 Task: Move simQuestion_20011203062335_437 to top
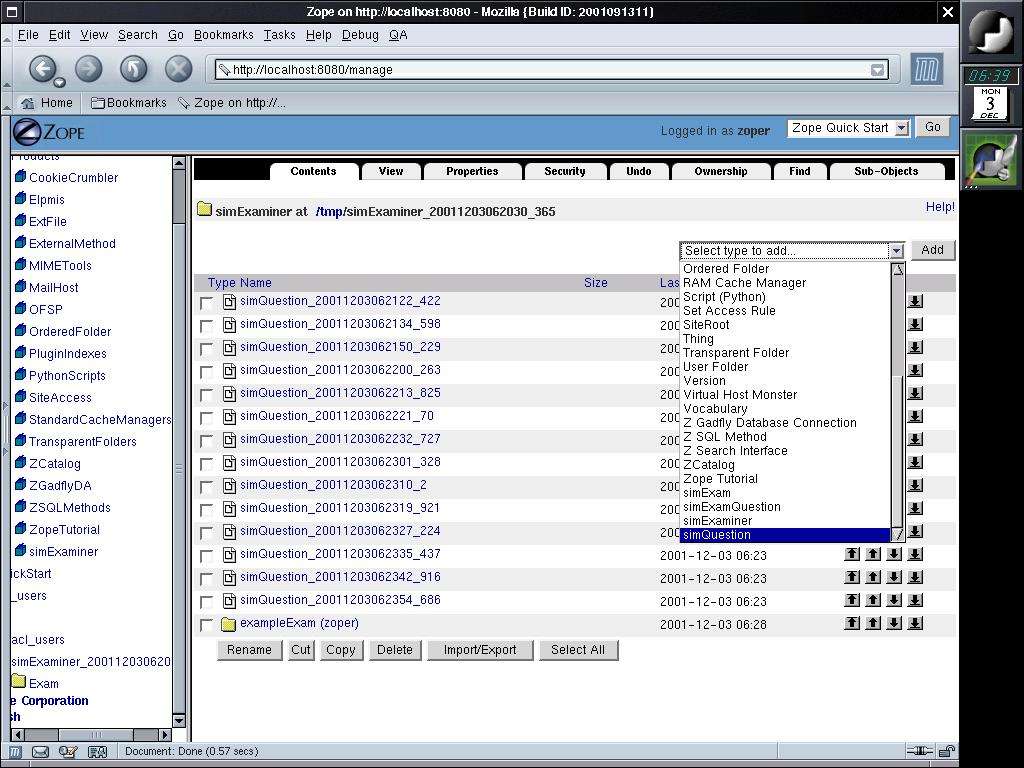pos(852,554)
